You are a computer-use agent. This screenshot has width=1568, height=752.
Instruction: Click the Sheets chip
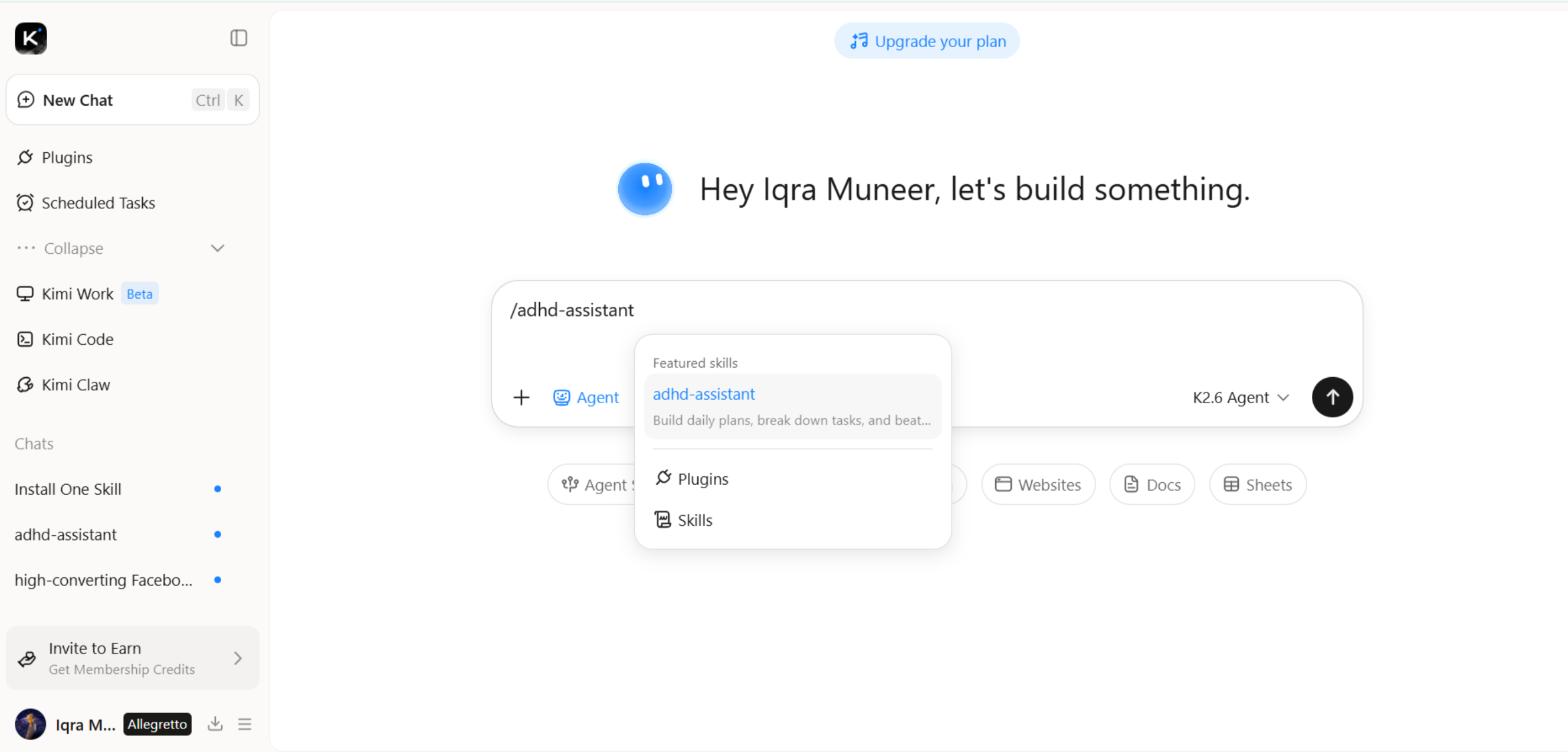click(x=1258, y=485)
